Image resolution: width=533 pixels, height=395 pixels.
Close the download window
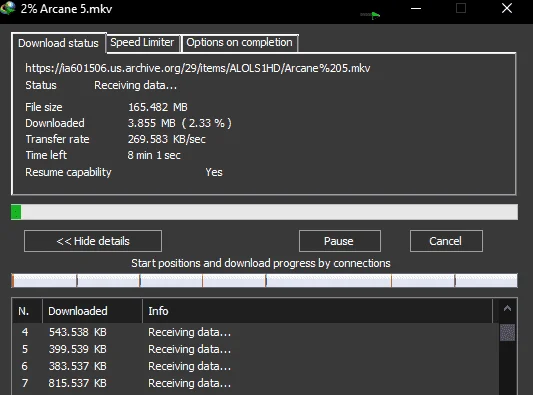(507, 8)
